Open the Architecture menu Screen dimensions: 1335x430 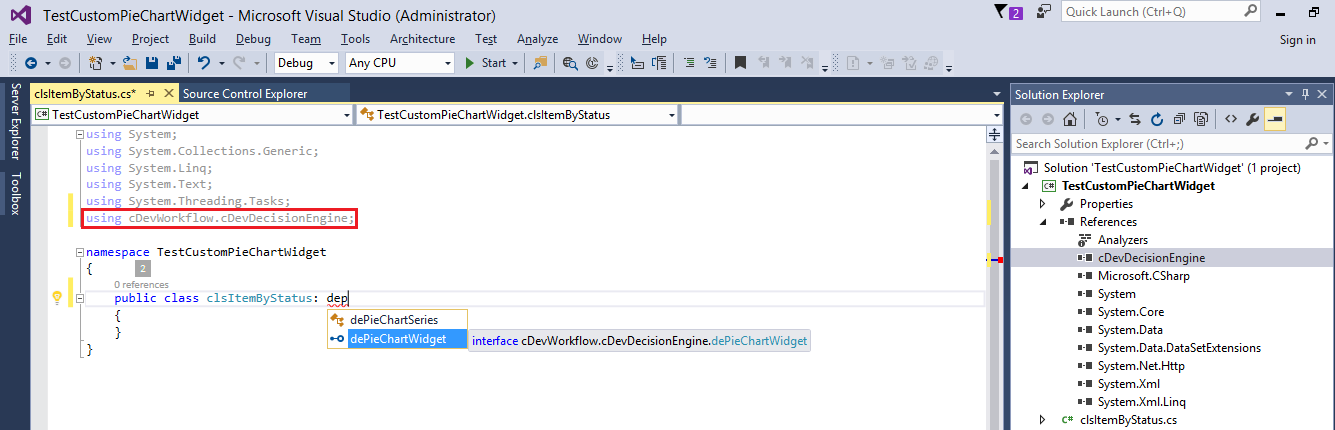(x=422, y=39)
